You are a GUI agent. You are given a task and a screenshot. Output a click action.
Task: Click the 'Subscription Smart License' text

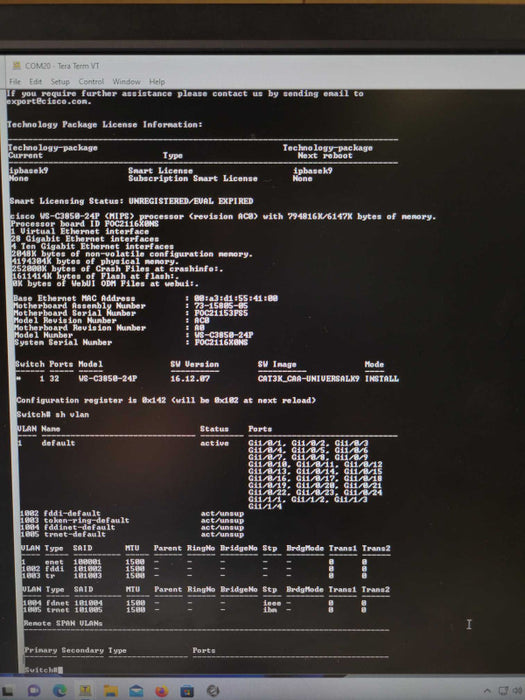click(x=193, y=179)
